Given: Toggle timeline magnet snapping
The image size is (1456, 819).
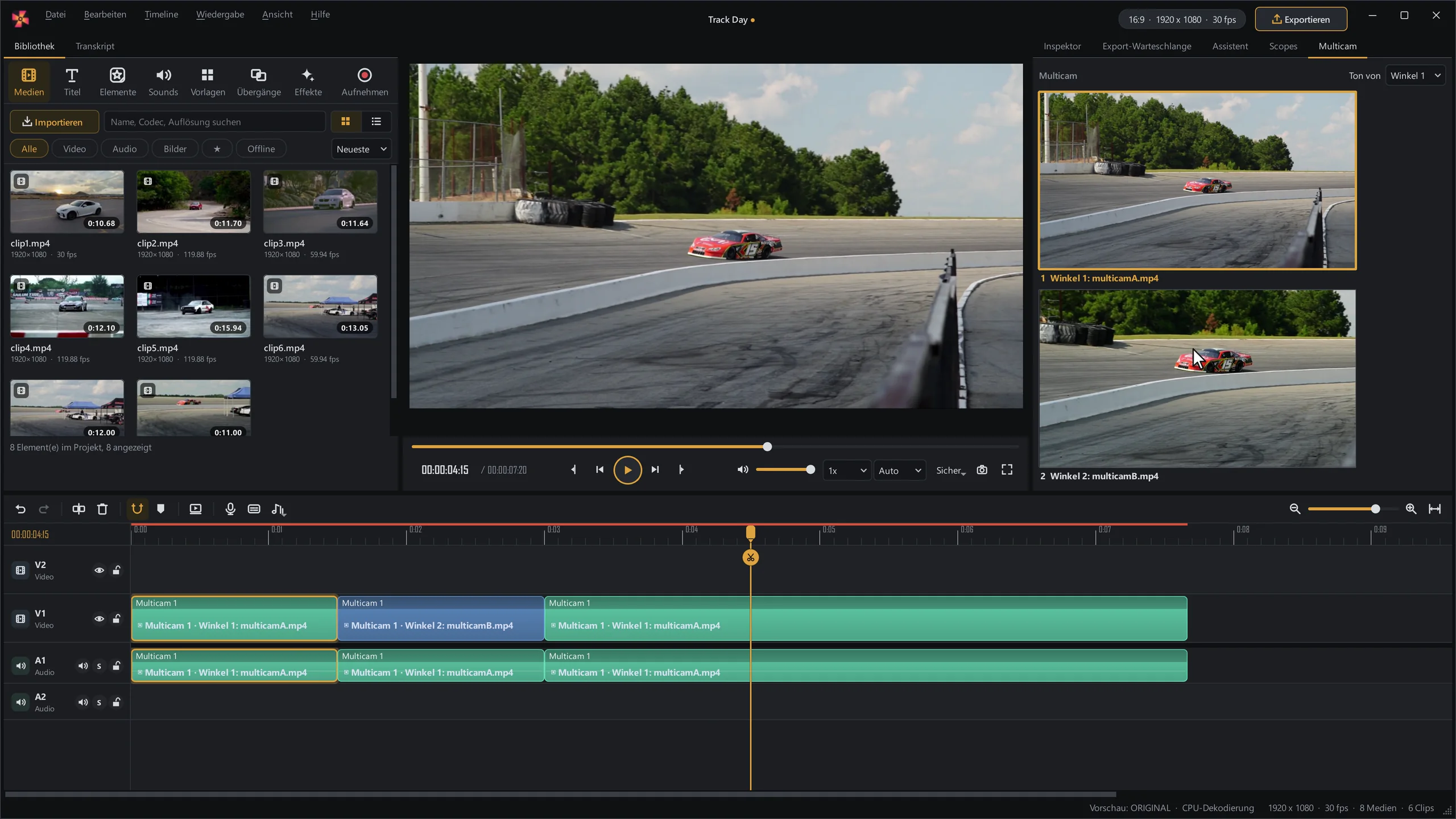Looking at the screenshot, I should tap(137, 509).
